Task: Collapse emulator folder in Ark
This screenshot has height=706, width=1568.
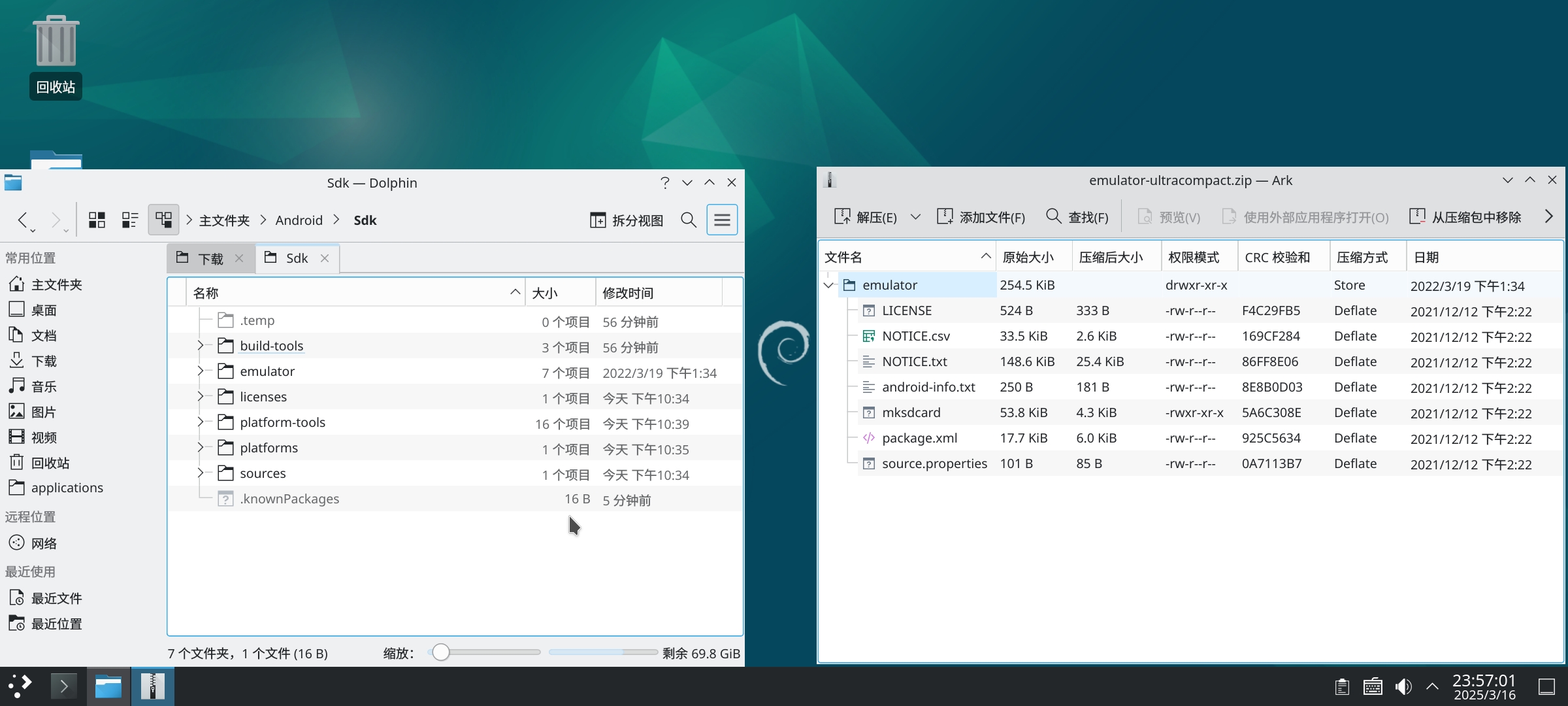Action: click(x=828, y=285)
